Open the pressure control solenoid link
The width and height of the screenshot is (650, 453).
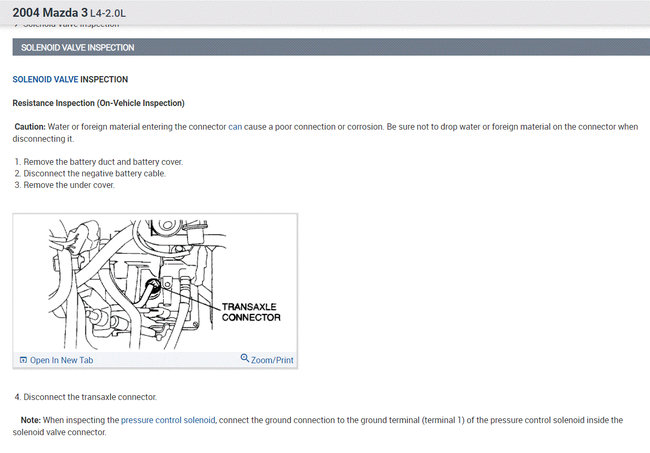[x=168, y=420]
